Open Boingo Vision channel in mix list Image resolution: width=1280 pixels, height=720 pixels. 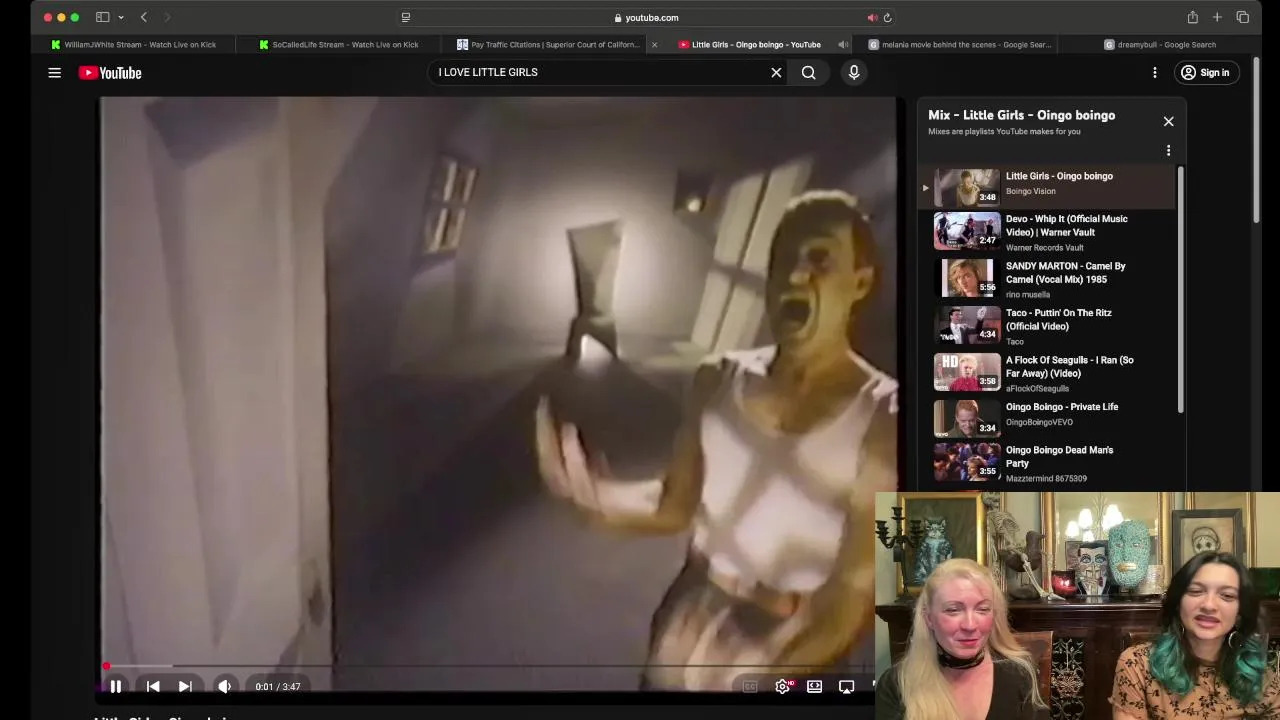tap(1030, 191)
